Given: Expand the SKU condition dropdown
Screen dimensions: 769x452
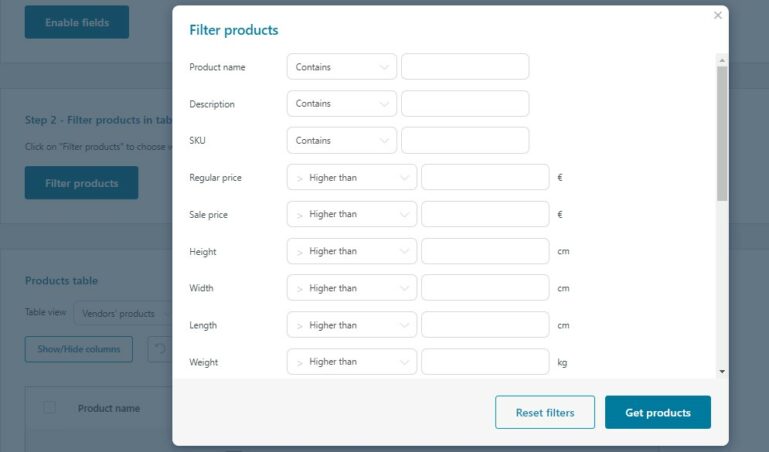Looking at the screenshot, I should pyautogui.click(x=341, y=141).
